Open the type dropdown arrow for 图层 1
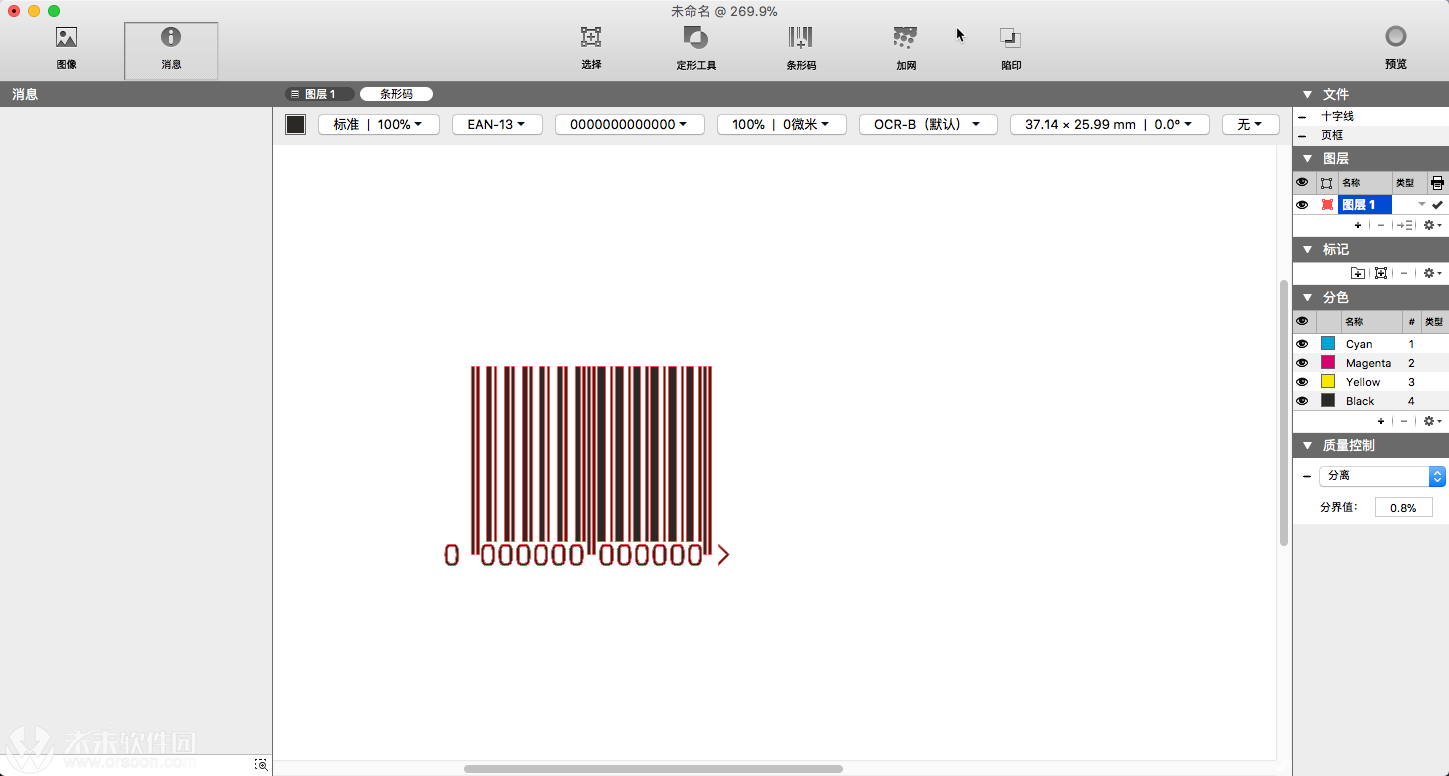 tap(1422, 204)
